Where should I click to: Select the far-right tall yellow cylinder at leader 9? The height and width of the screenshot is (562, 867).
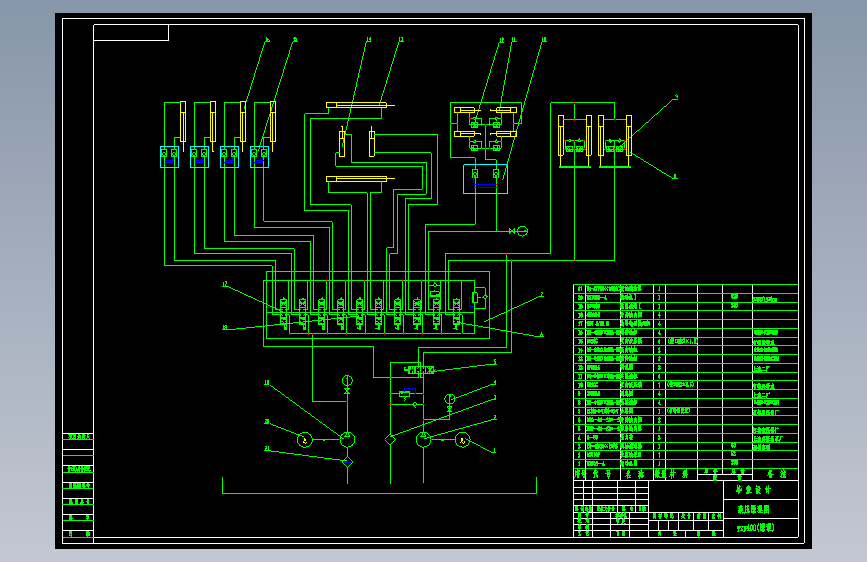(629, 138)
